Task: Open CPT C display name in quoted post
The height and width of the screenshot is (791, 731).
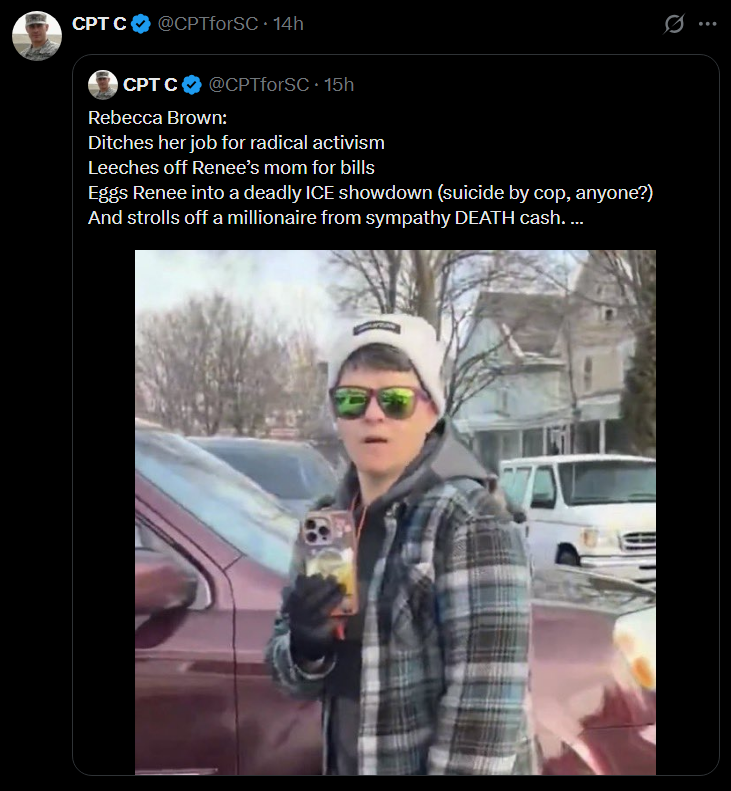Action: click(x=150, y=85)
